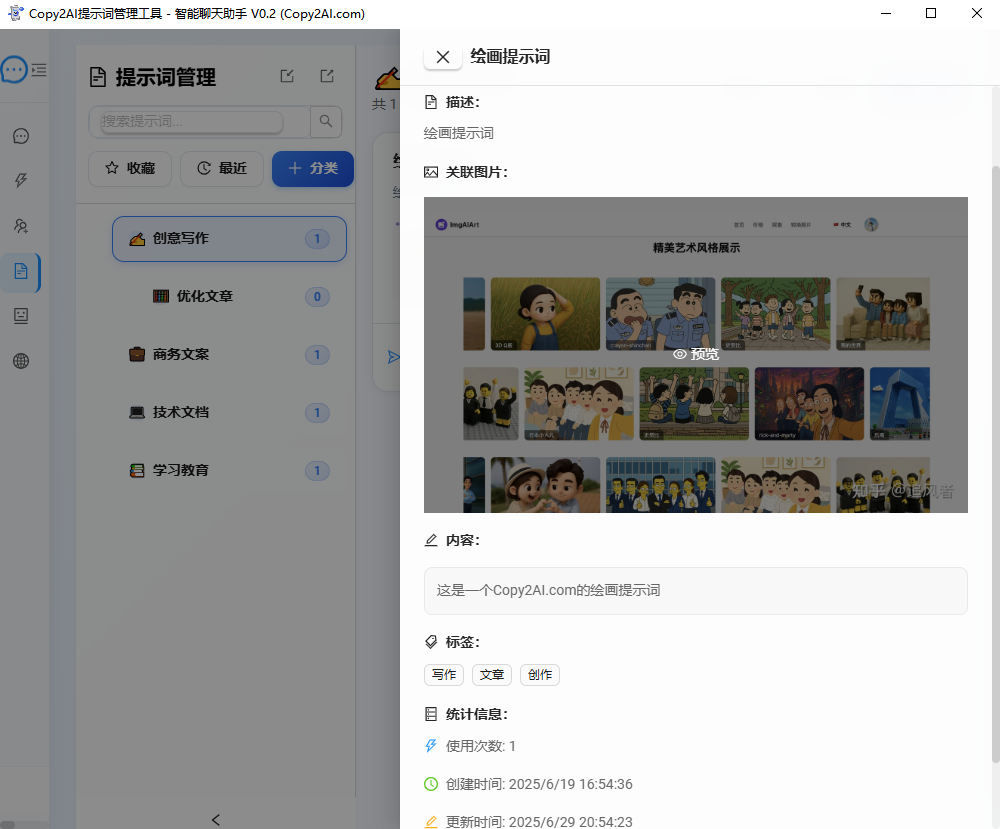Click the 提示词管理 heading
The height and width of the screenshot is (829, 1000).
165,77
